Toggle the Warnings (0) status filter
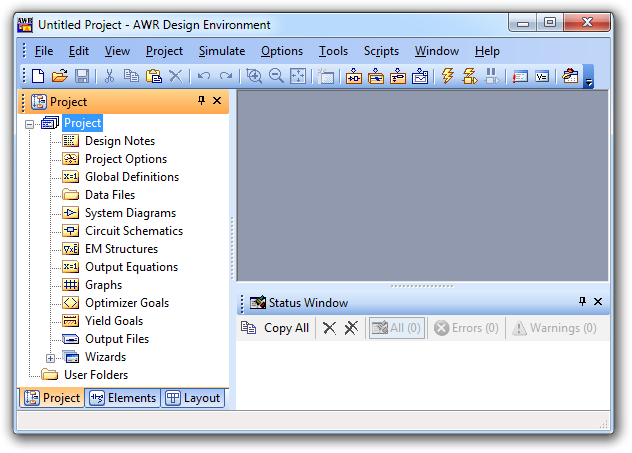 point(555,328)
